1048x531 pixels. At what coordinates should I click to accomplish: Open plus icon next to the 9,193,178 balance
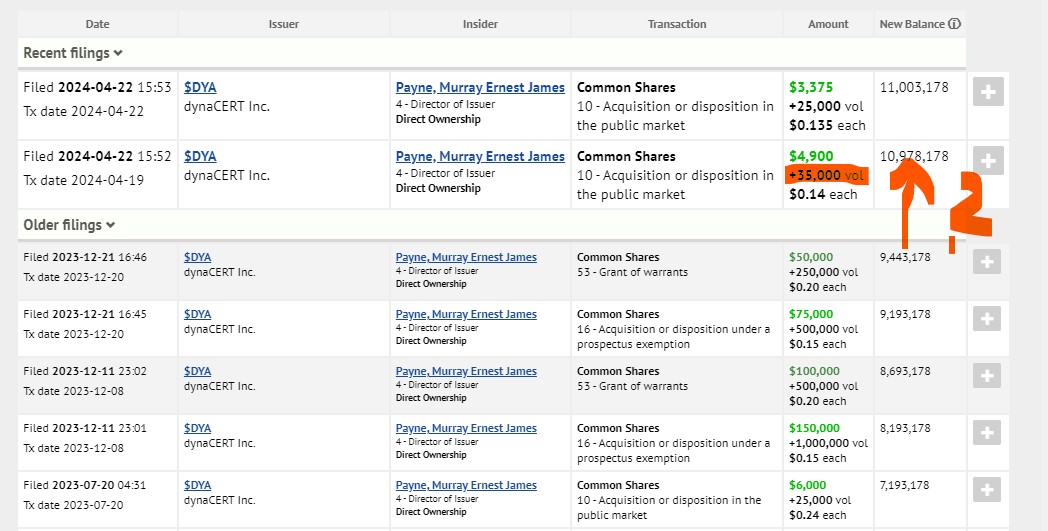coord(987,319)
